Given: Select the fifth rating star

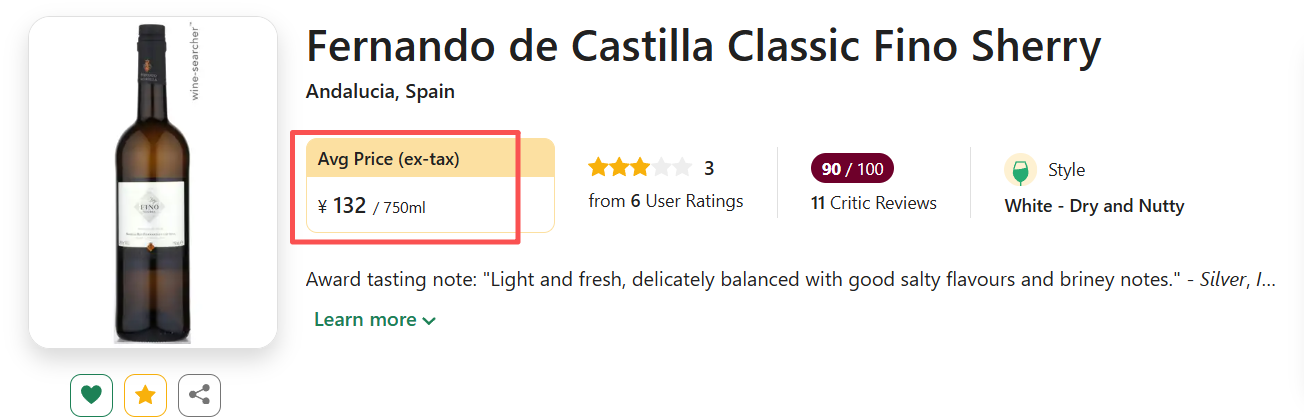Looking at the screenshot, I should coord(682,167).
